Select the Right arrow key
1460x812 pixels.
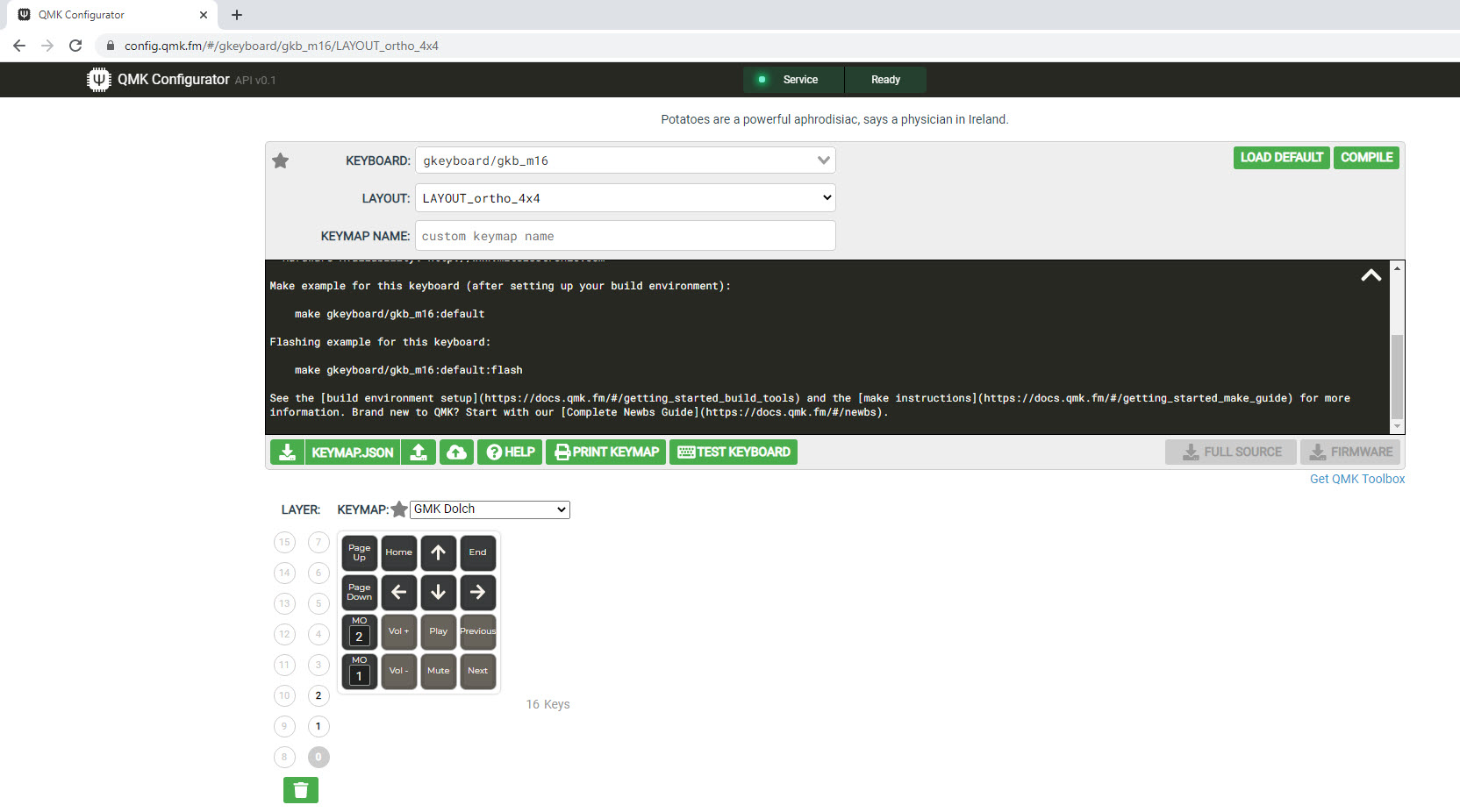[478, 592]
